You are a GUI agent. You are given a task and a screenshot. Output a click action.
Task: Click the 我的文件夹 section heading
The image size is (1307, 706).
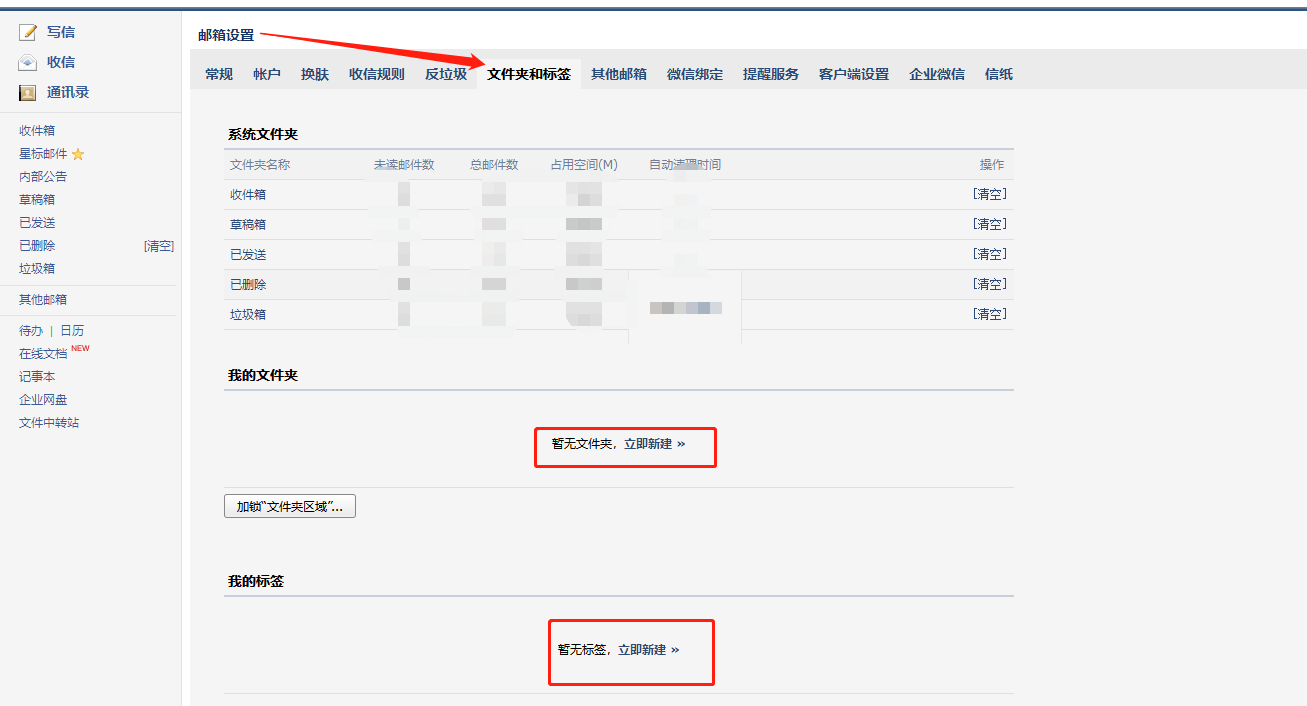point(263,376)
